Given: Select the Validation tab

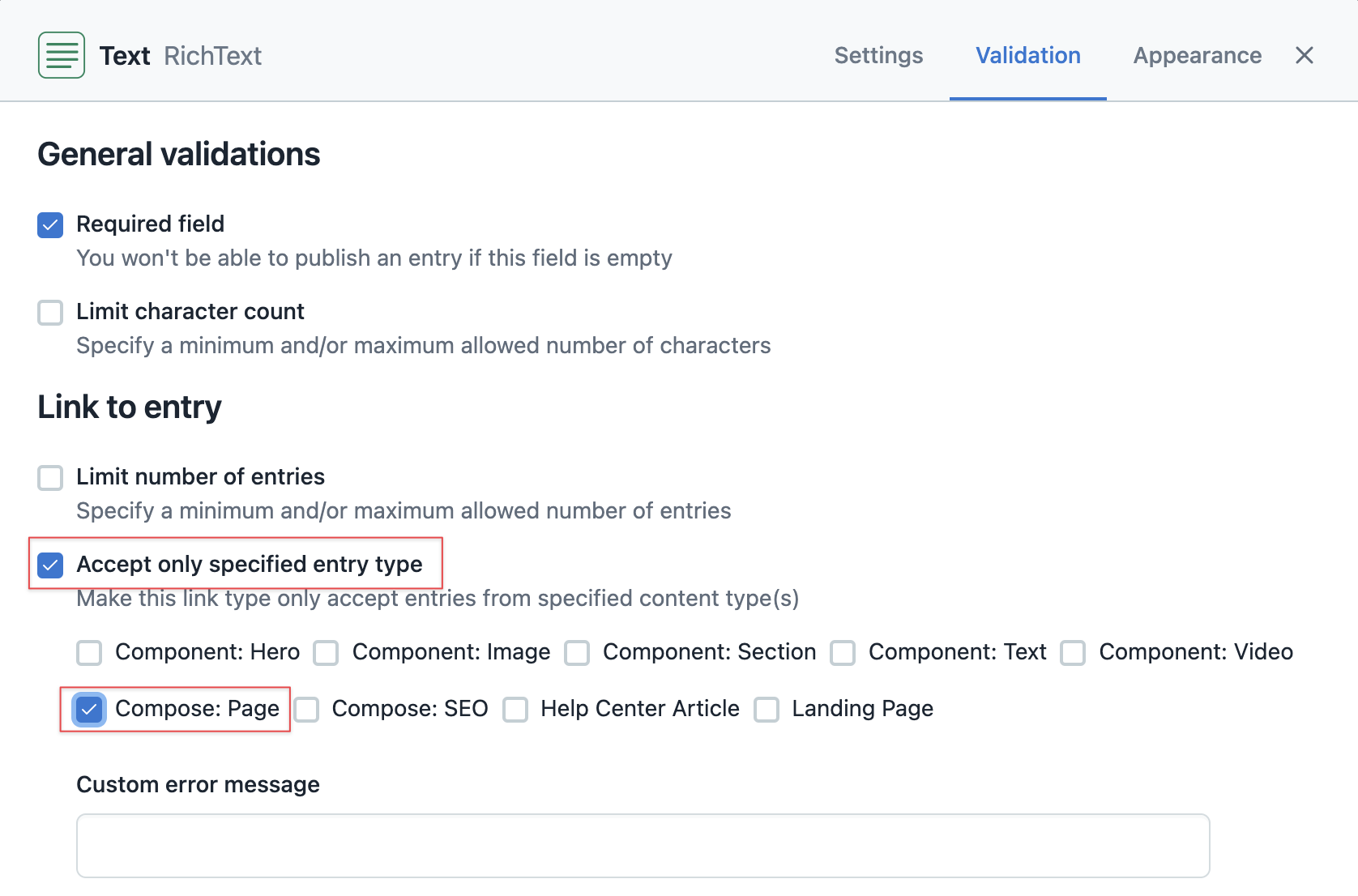Looking at the screenshot, I should point(1027,55).
